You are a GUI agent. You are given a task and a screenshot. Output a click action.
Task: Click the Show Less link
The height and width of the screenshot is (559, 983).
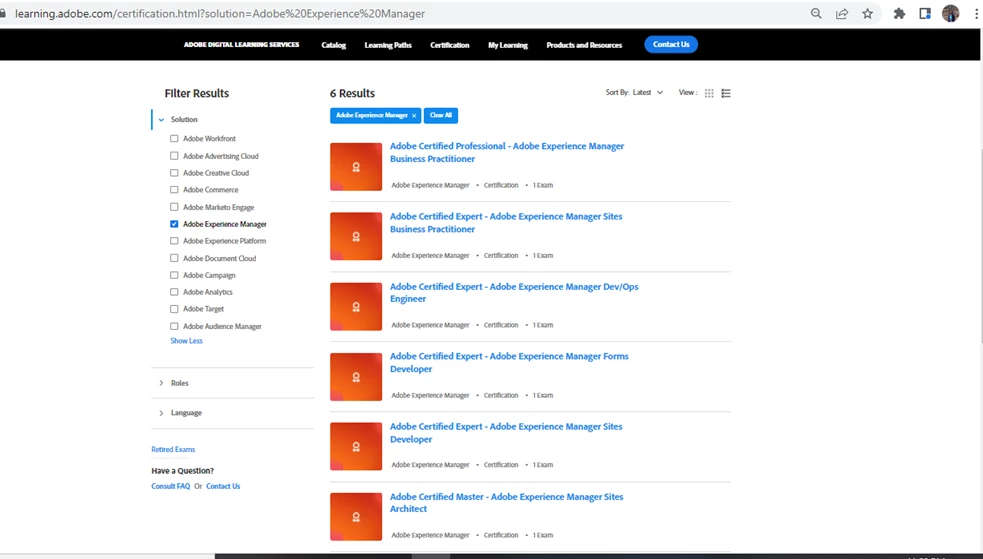click(186, 341)
